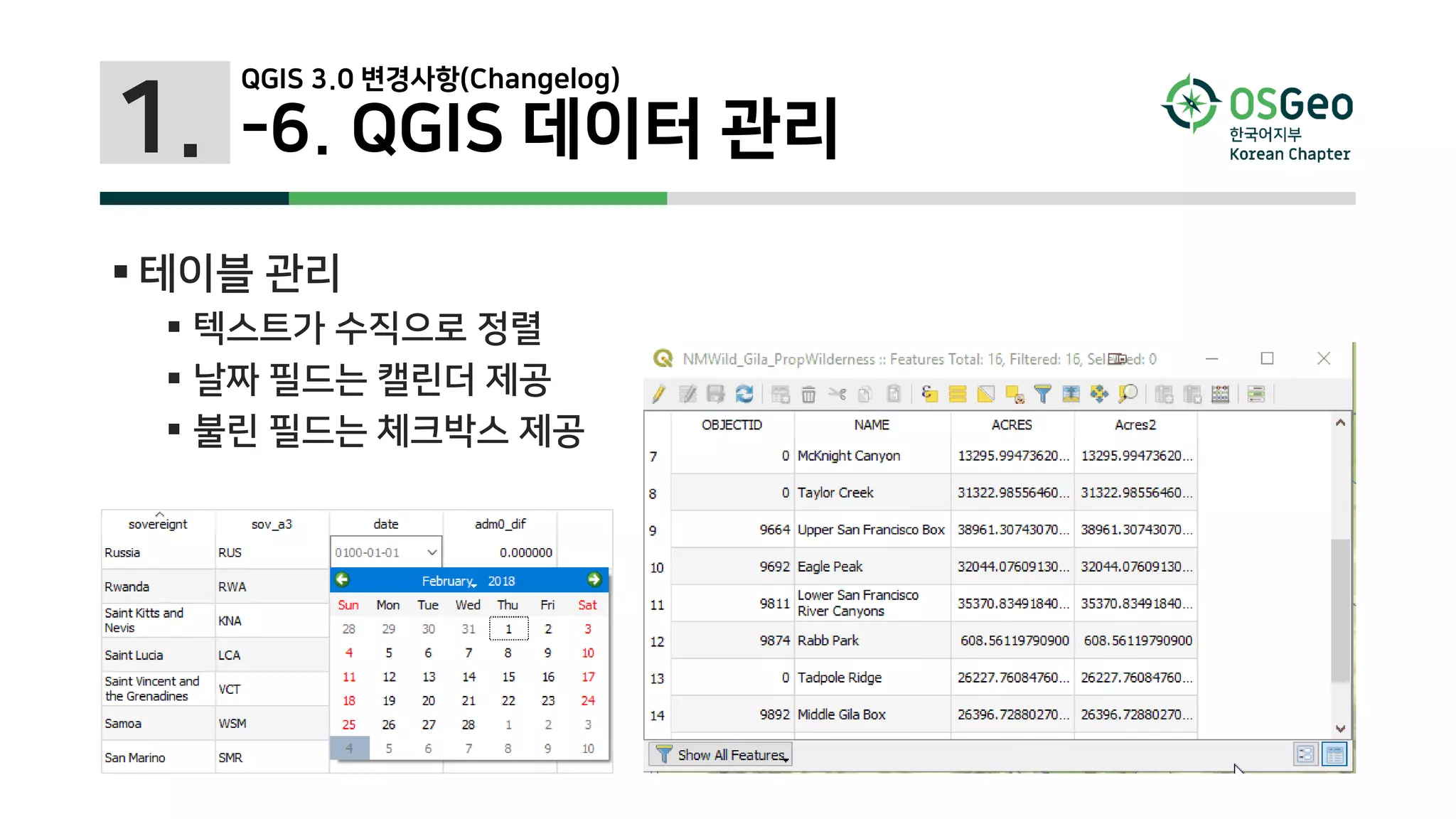This screenshot has height=819, width=1456.
Task: Click the select all features icon
Action: (958, 394)
